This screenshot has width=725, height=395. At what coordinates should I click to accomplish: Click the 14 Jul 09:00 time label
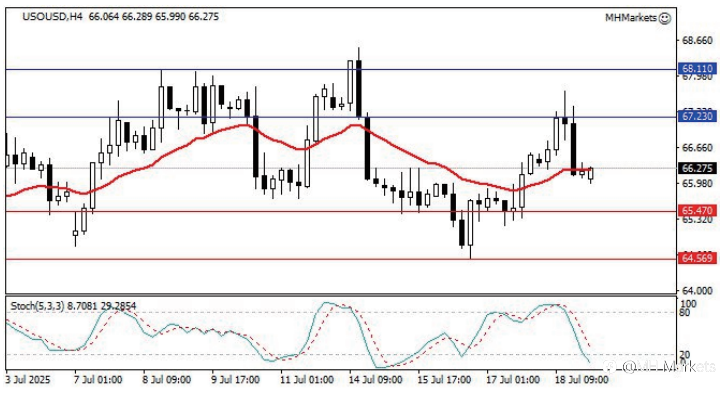(x=375, y=380)
